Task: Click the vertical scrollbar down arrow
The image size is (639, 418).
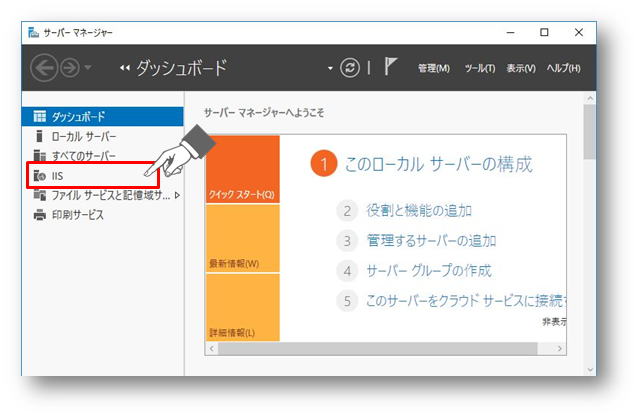Action: (x=590, y=370)
